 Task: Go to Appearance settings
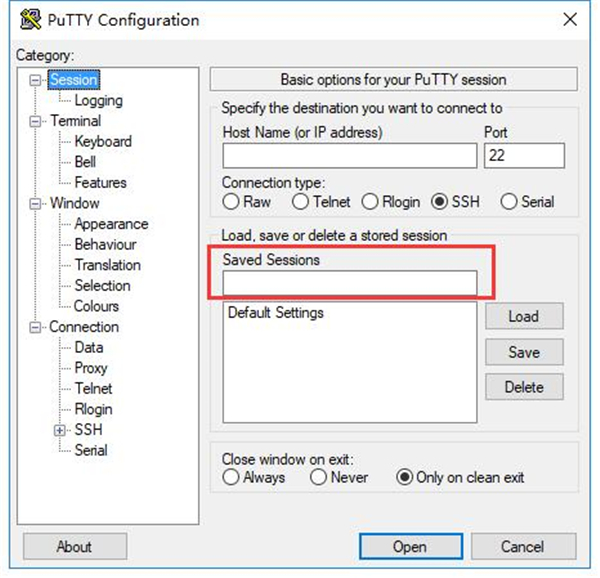111,224
